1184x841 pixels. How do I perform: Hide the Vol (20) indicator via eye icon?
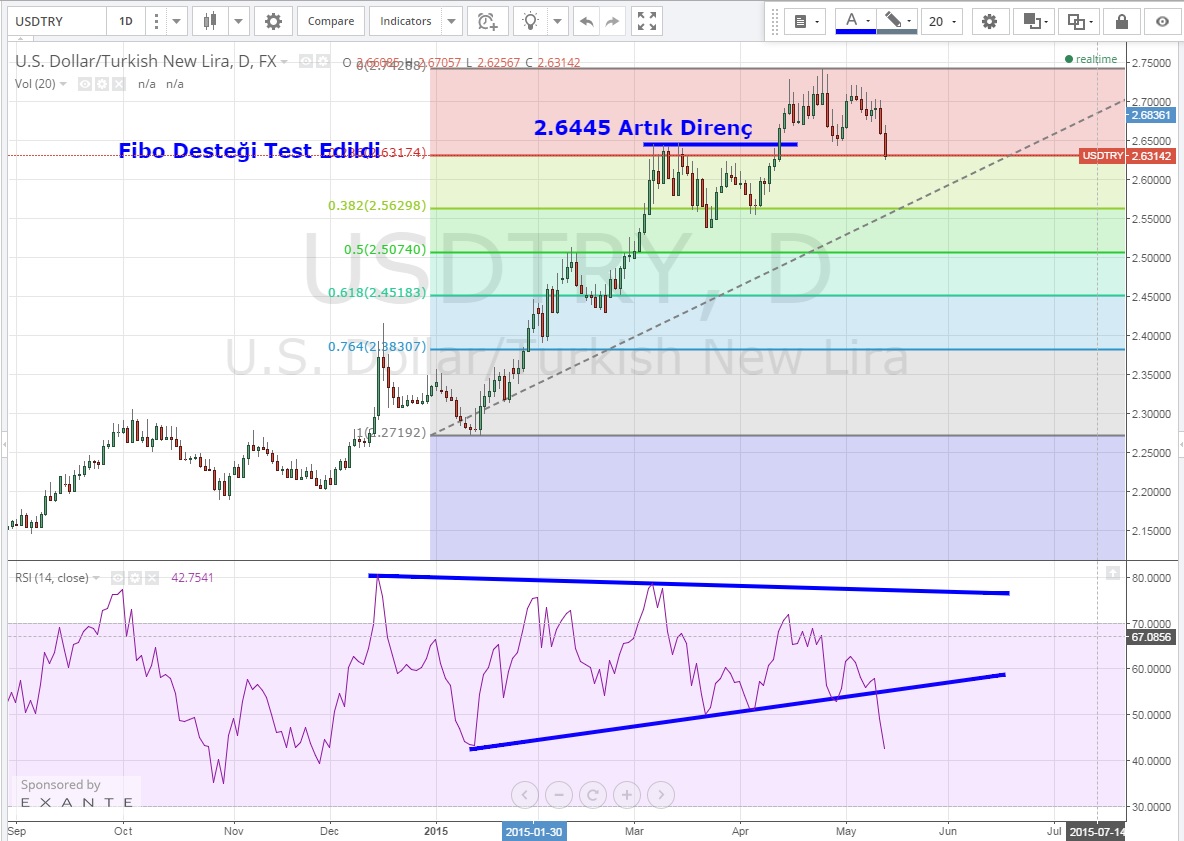tap(85, 84)
